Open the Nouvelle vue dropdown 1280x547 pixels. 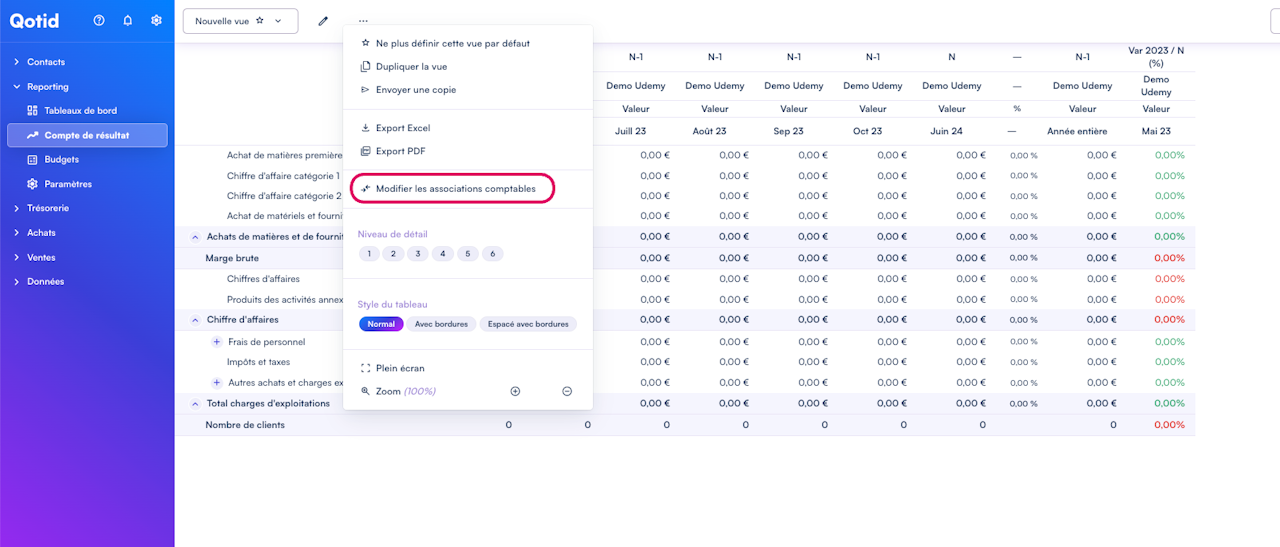click(240, 21)
